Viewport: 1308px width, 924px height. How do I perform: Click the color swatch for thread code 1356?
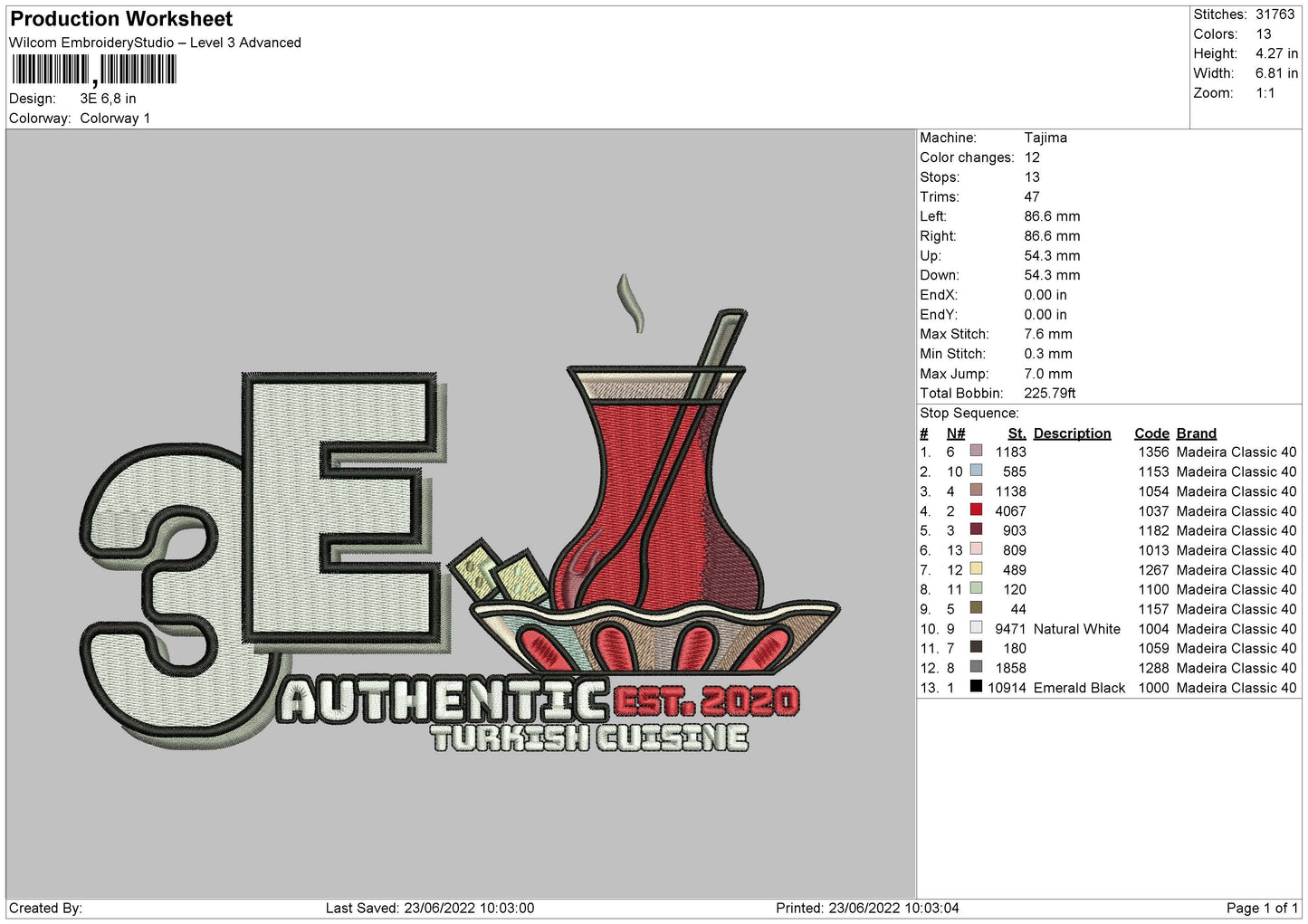coord(976,451)
